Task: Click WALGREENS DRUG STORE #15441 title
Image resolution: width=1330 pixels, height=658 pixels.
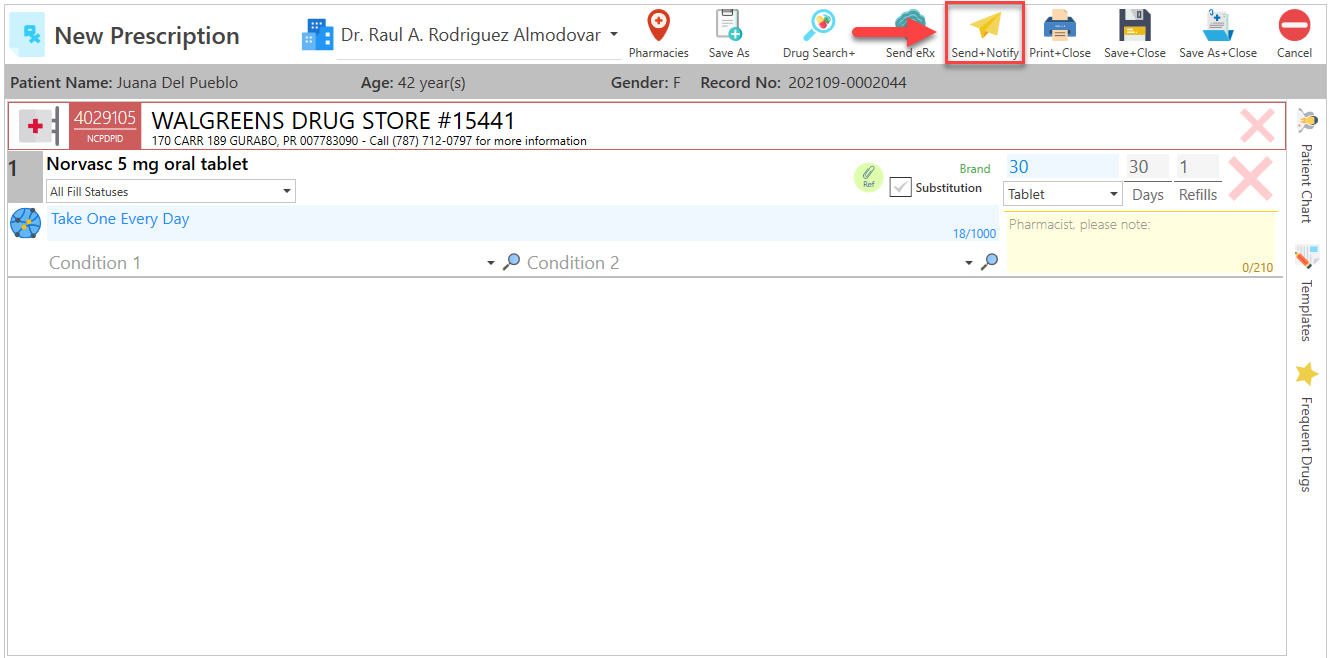Action: tap(333, 121)
